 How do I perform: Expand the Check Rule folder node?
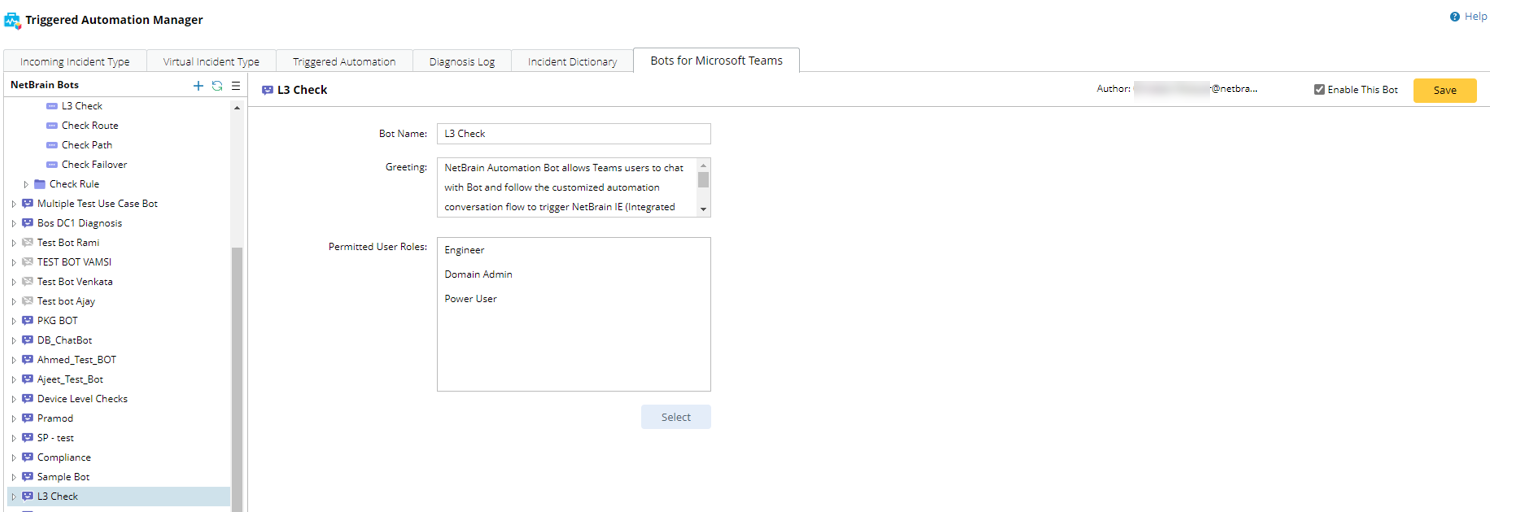tap(27, 184)
